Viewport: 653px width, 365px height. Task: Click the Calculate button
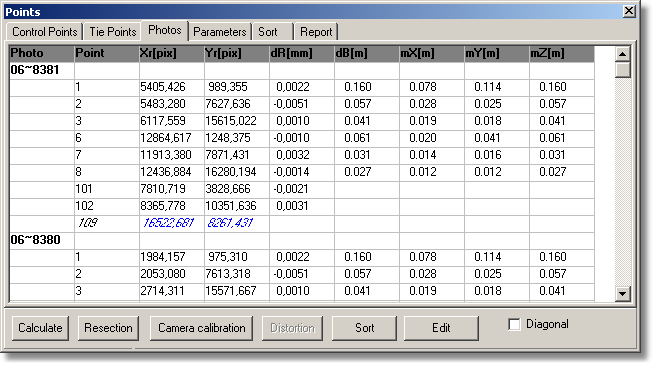pyautogui.click(x=40, y=328)
